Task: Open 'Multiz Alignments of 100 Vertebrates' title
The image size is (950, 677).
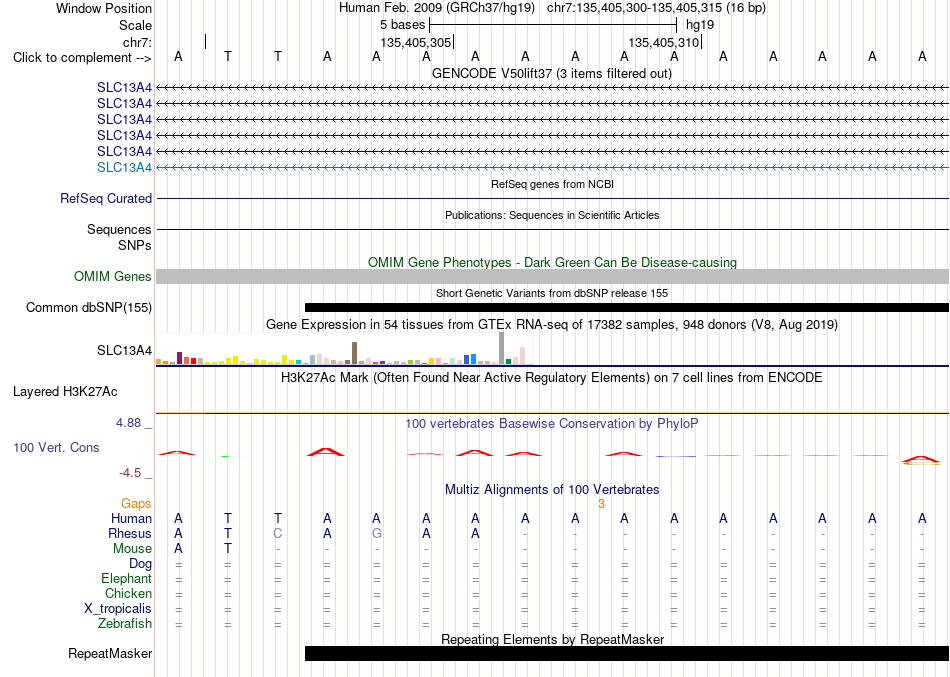Action: pyautogui.click(x=552, y=489)
